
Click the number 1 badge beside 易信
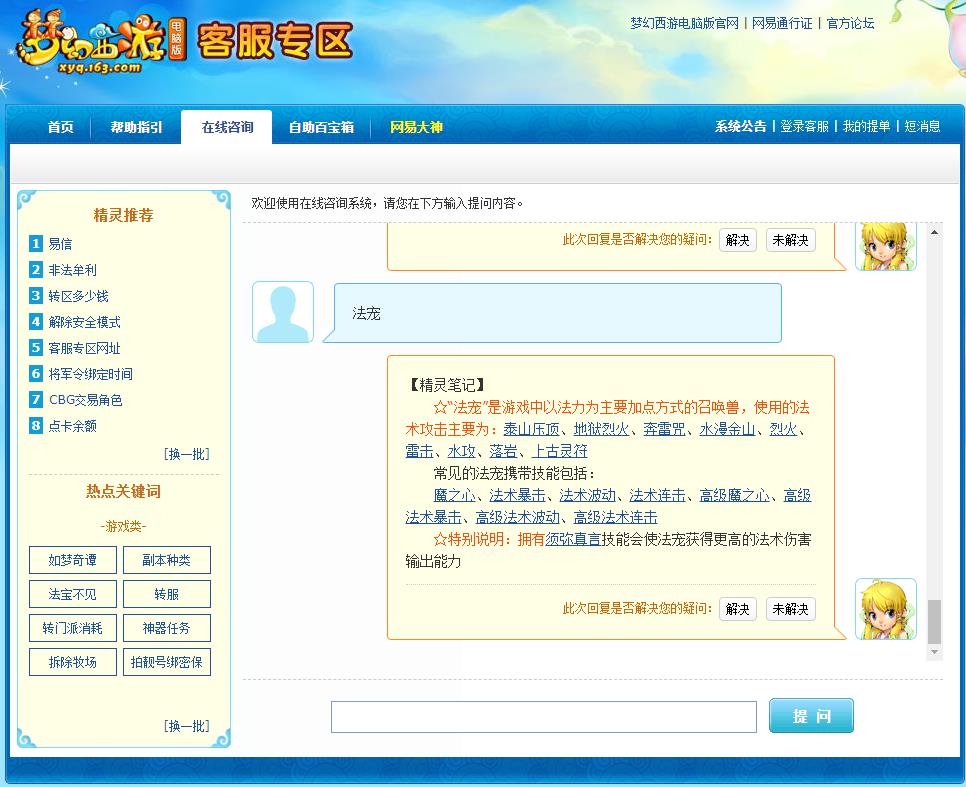(34, 243)
